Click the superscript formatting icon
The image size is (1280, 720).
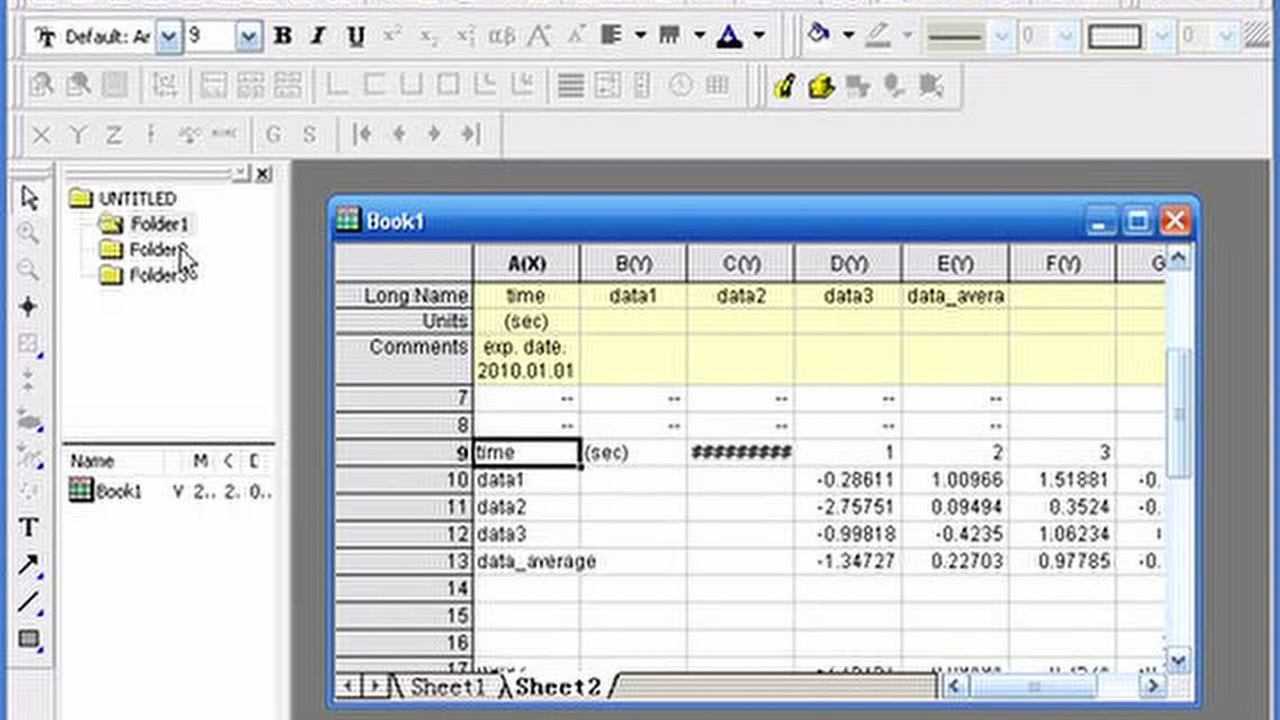click(392, 37)
